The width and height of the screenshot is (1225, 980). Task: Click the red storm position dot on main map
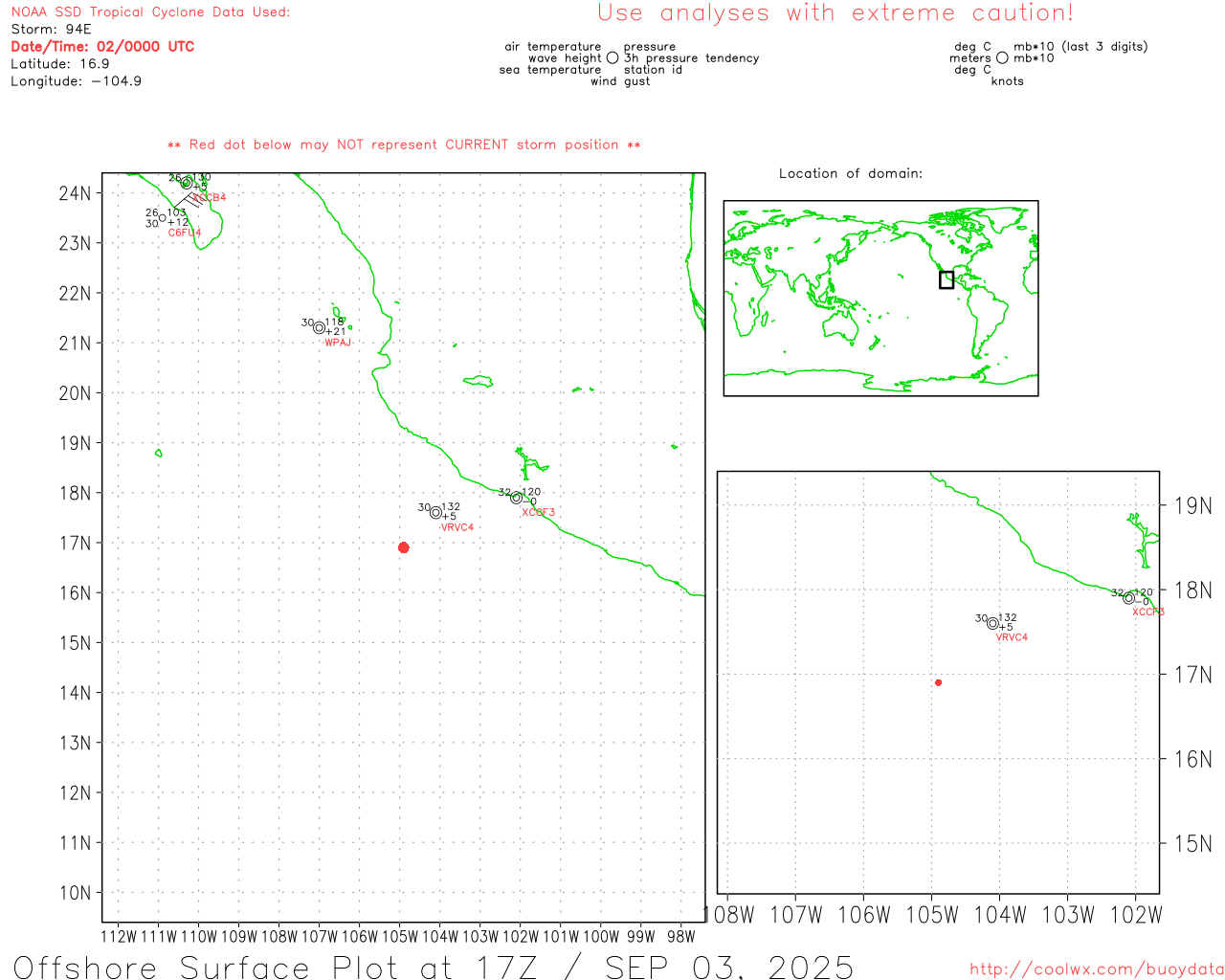point(404,547)
